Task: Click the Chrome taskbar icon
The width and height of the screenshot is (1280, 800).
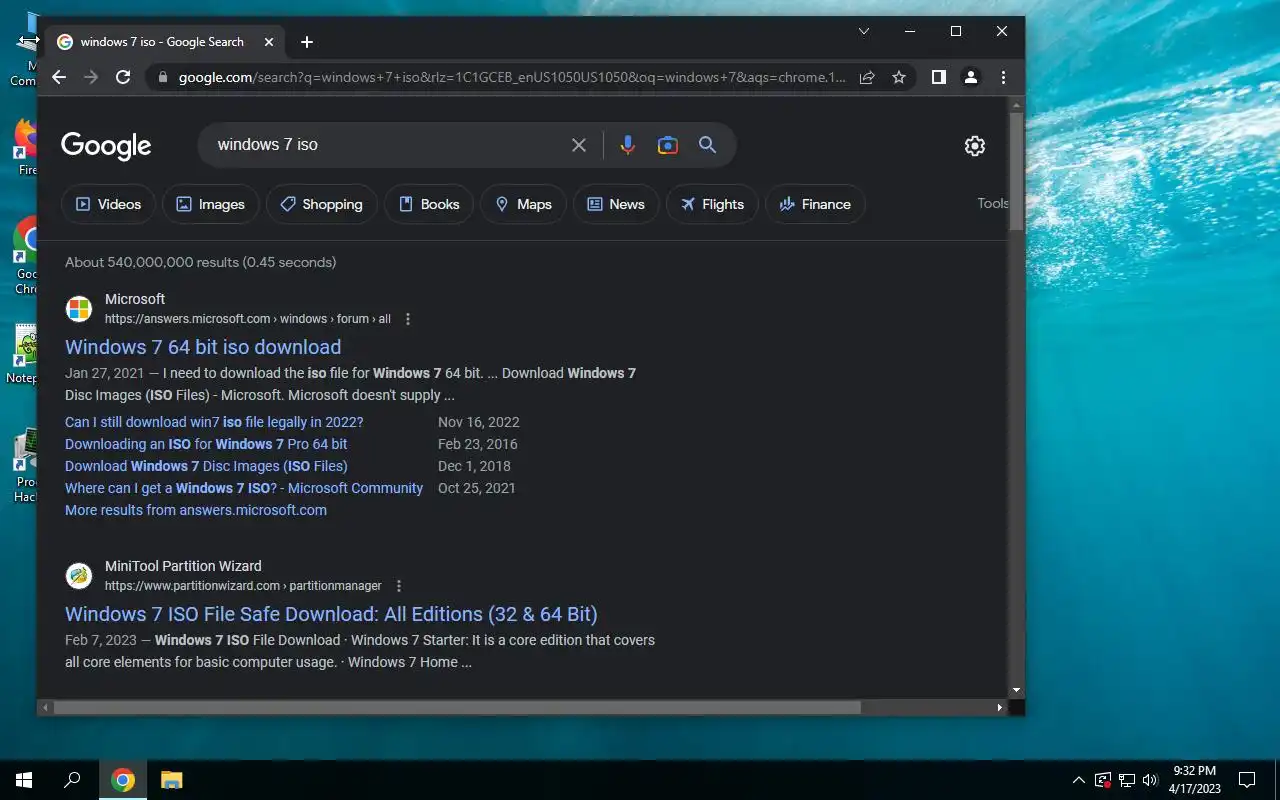Action: pos(123,780)
